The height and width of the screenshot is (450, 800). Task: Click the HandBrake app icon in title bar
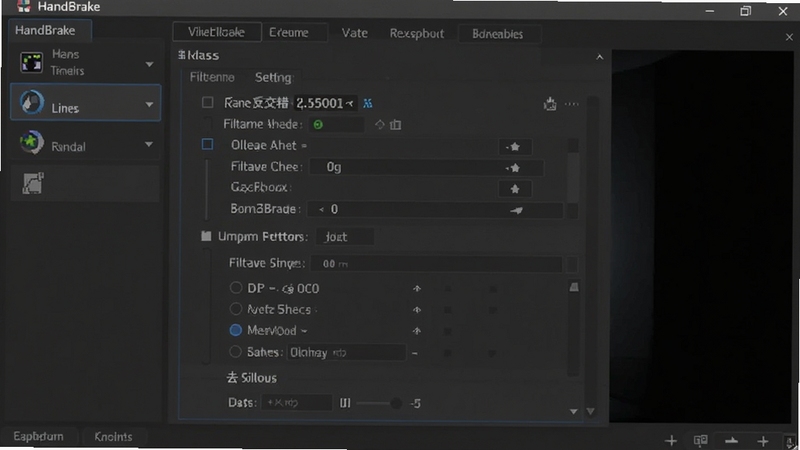point(23,7)
